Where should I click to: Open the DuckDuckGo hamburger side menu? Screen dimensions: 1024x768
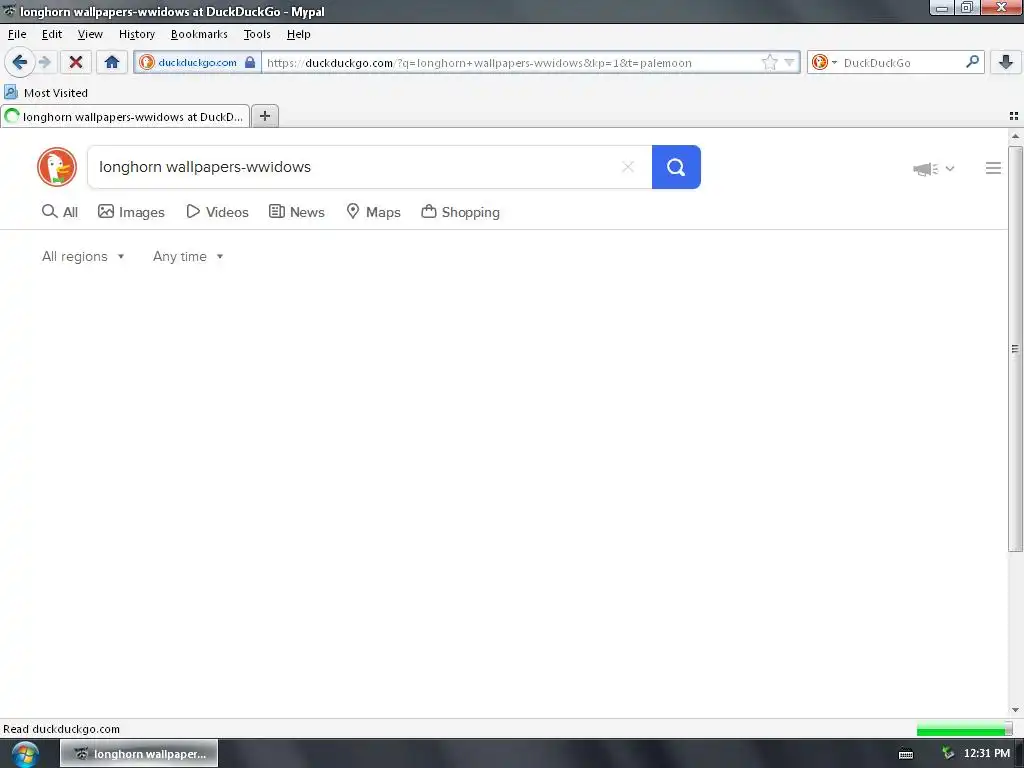pyautogui.click(x=993, y=168)
